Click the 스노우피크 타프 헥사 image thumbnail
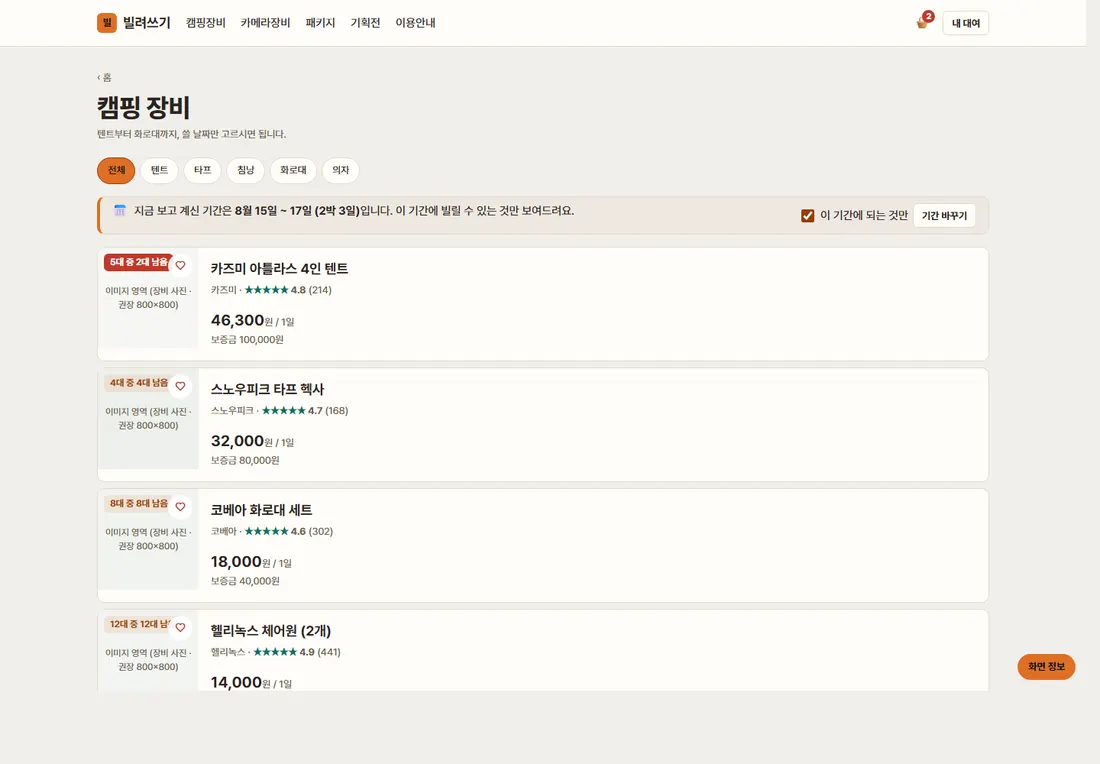Viewport: 1100px width, 764px height. (x=148, y=419)
